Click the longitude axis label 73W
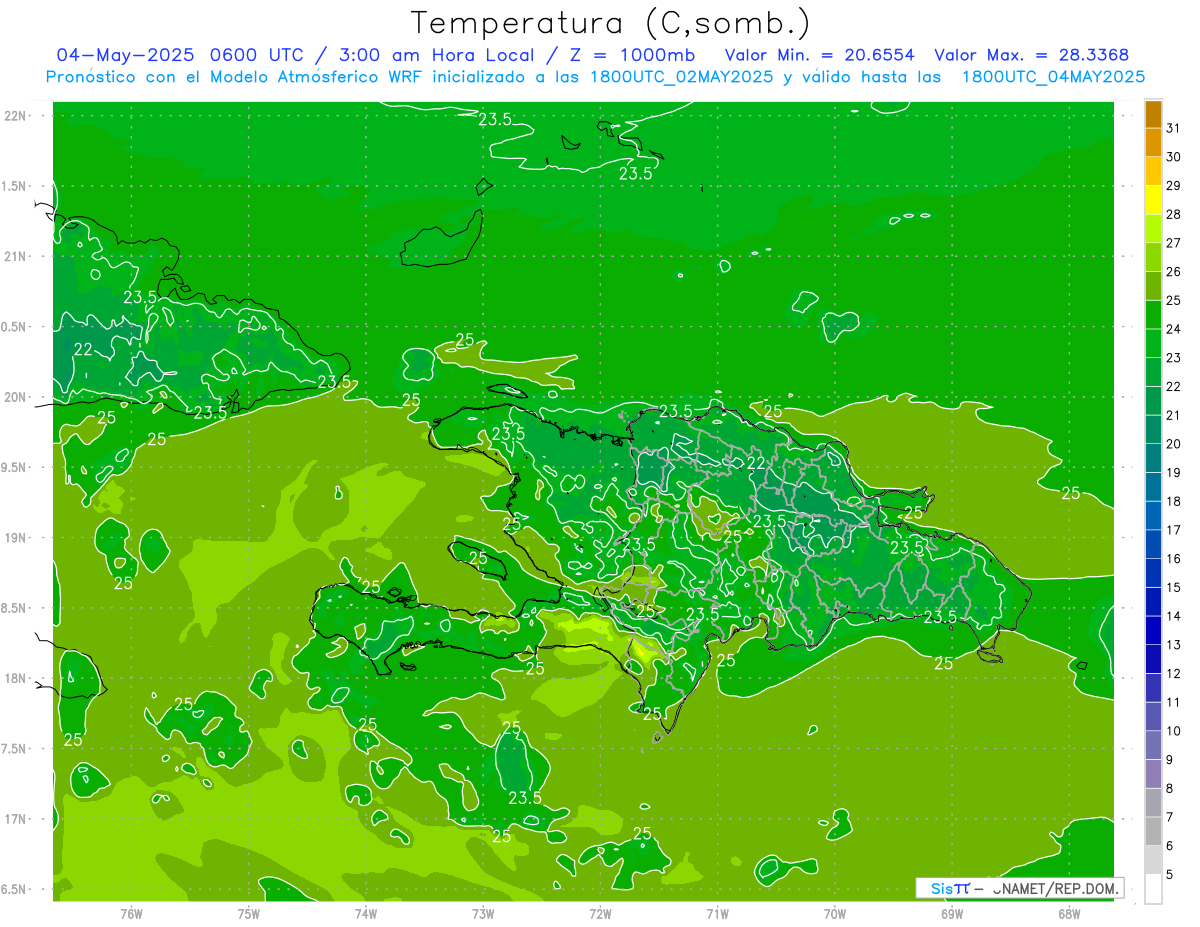 [x=483, y=913]
